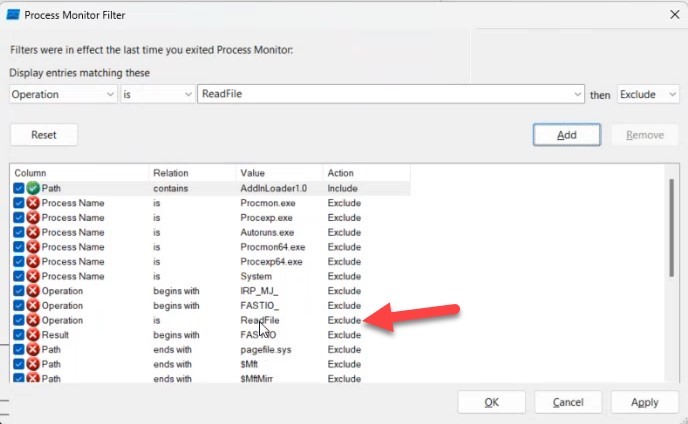Expand the Exclude action dropdown
This screenshot has height=424, width=688.
click(646, 94)
